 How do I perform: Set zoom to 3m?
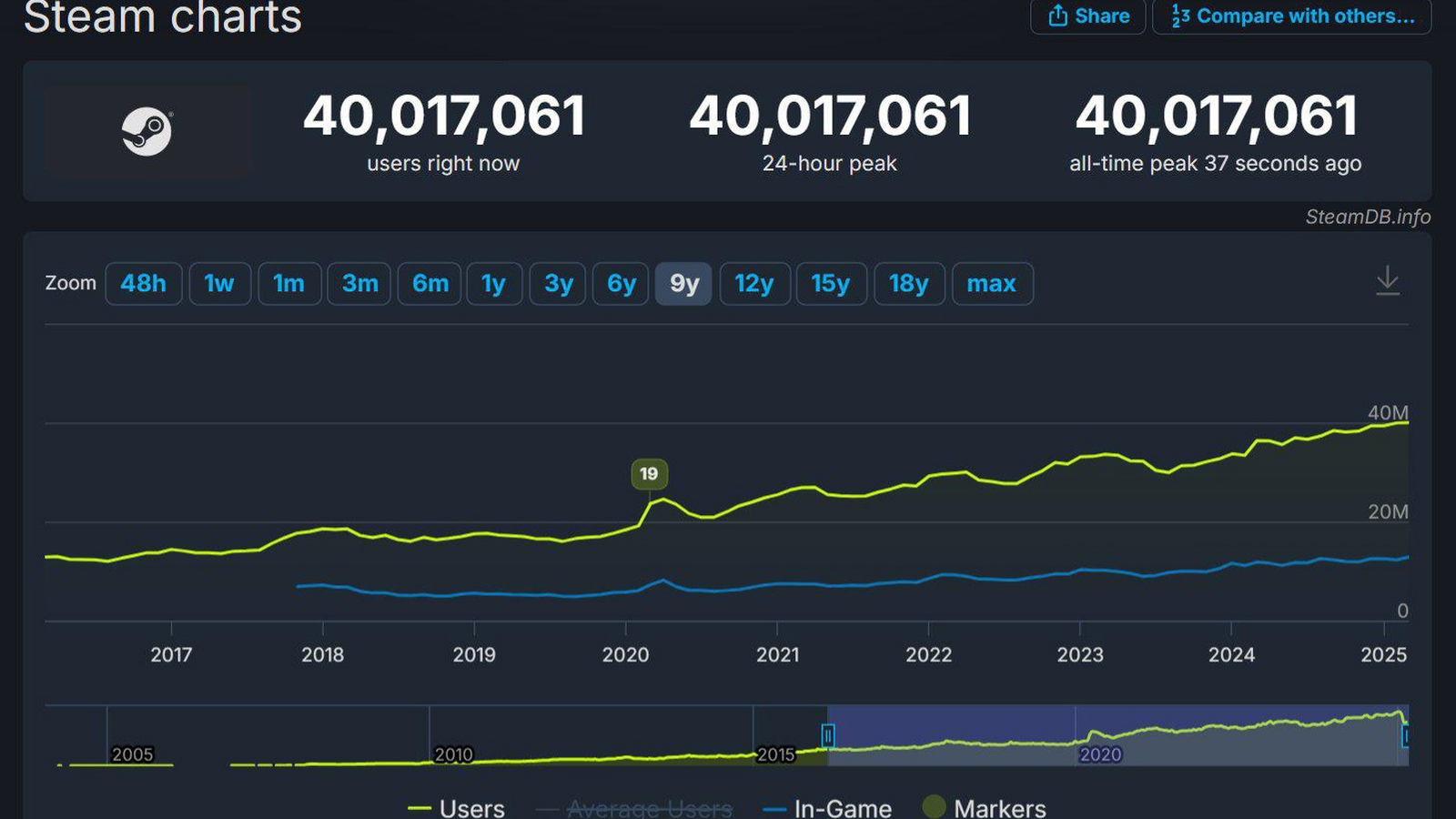(359, 284)
